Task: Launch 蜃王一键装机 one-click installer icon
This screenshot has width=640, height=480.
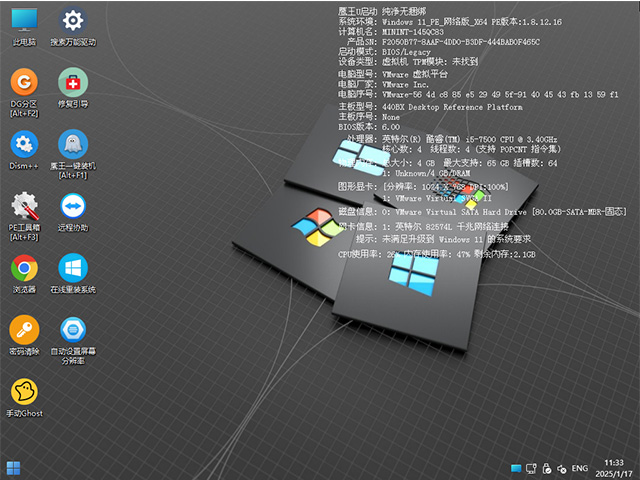Action: 73,155
